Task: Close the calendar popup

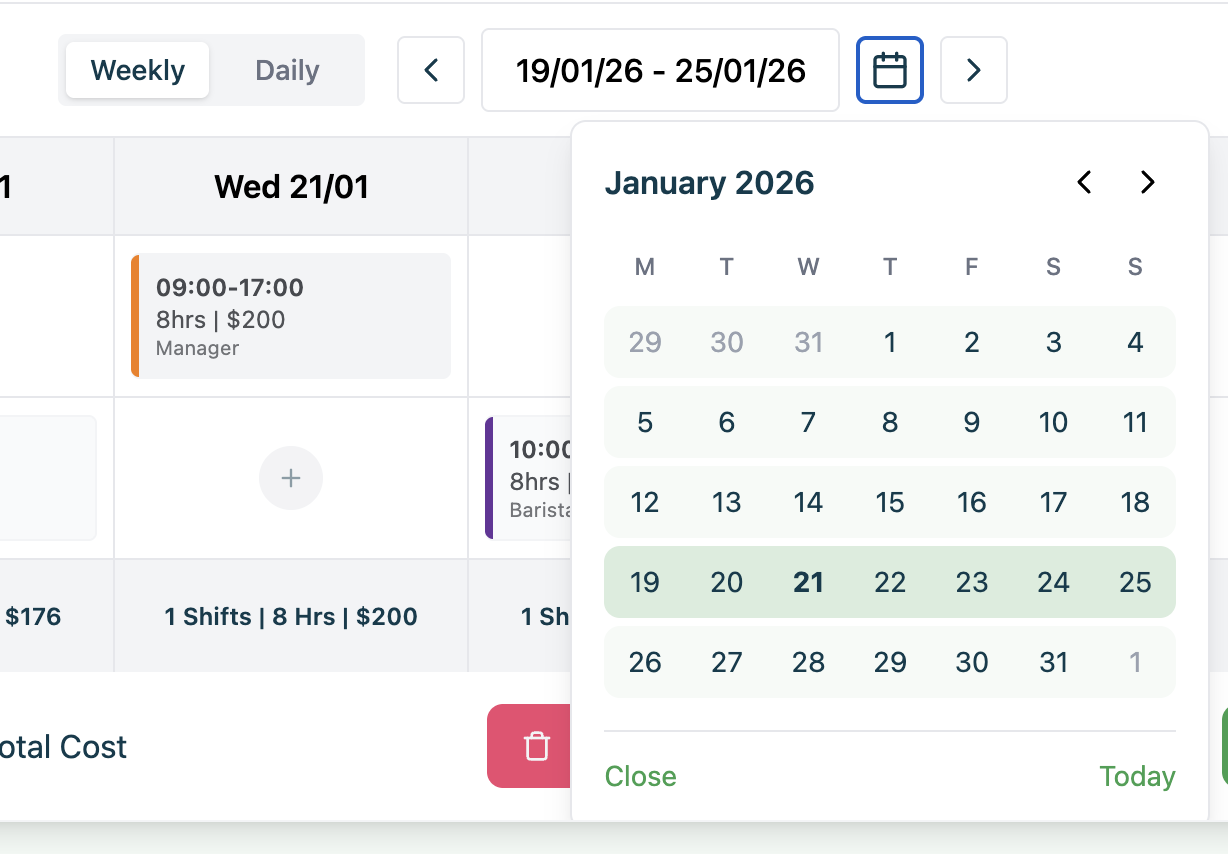Action: pyautogui.click(x=640, y=776)
